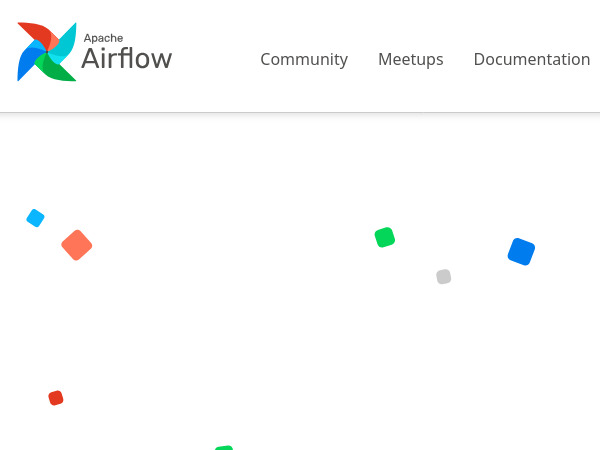Click the small red square
600x450 pixels.
click(x=56, y=398)
